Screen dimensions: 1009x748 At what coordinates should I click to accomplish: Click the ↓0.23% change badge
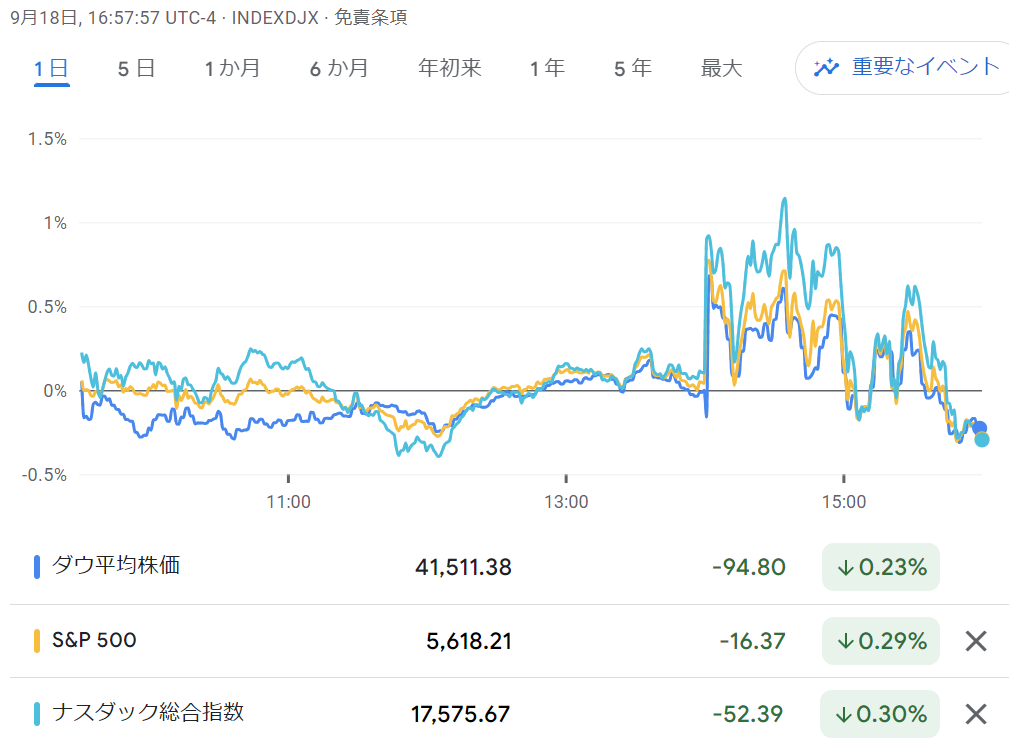pos(881,567)
